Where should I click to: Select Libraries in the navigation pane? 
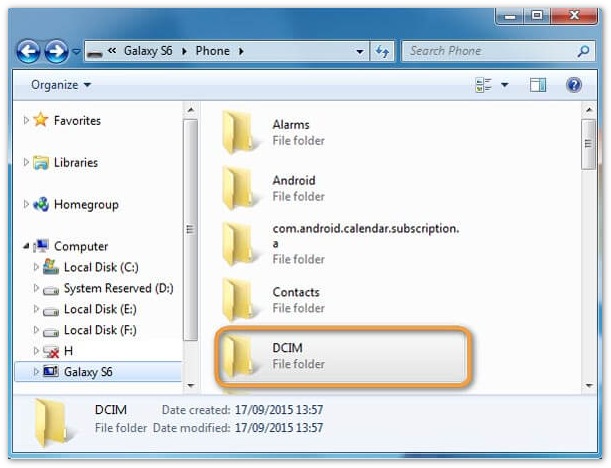(76, 162)
